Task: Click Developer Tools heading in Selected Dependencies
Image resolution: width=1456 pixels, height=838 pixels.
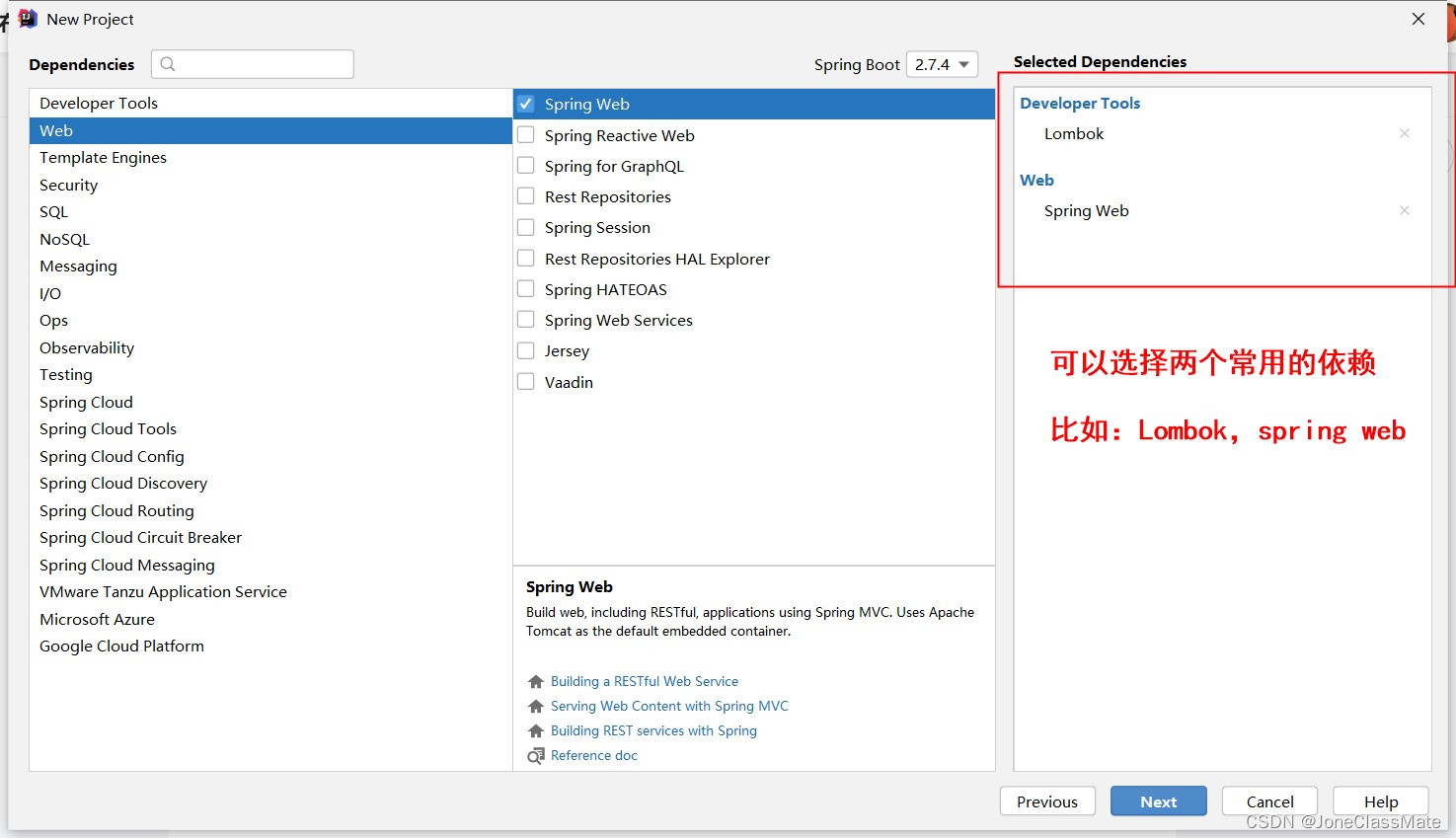Action: point(1080,103)
